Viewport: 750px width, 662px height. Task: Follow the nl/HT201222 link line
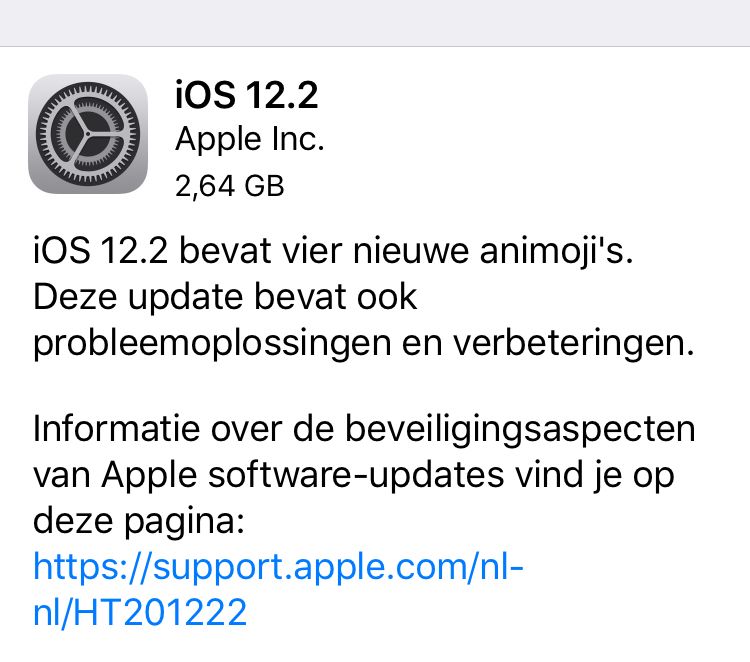coord(140,612)
